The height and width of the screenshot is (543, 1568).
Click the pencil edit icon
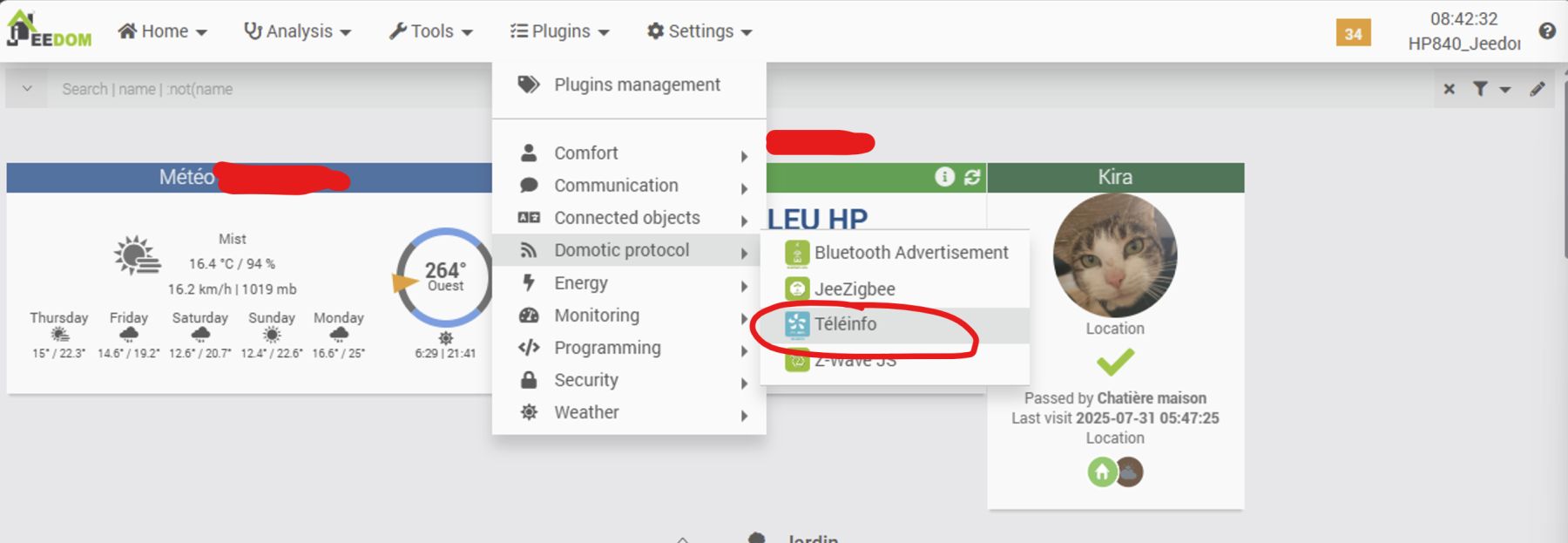point(1538,89)
